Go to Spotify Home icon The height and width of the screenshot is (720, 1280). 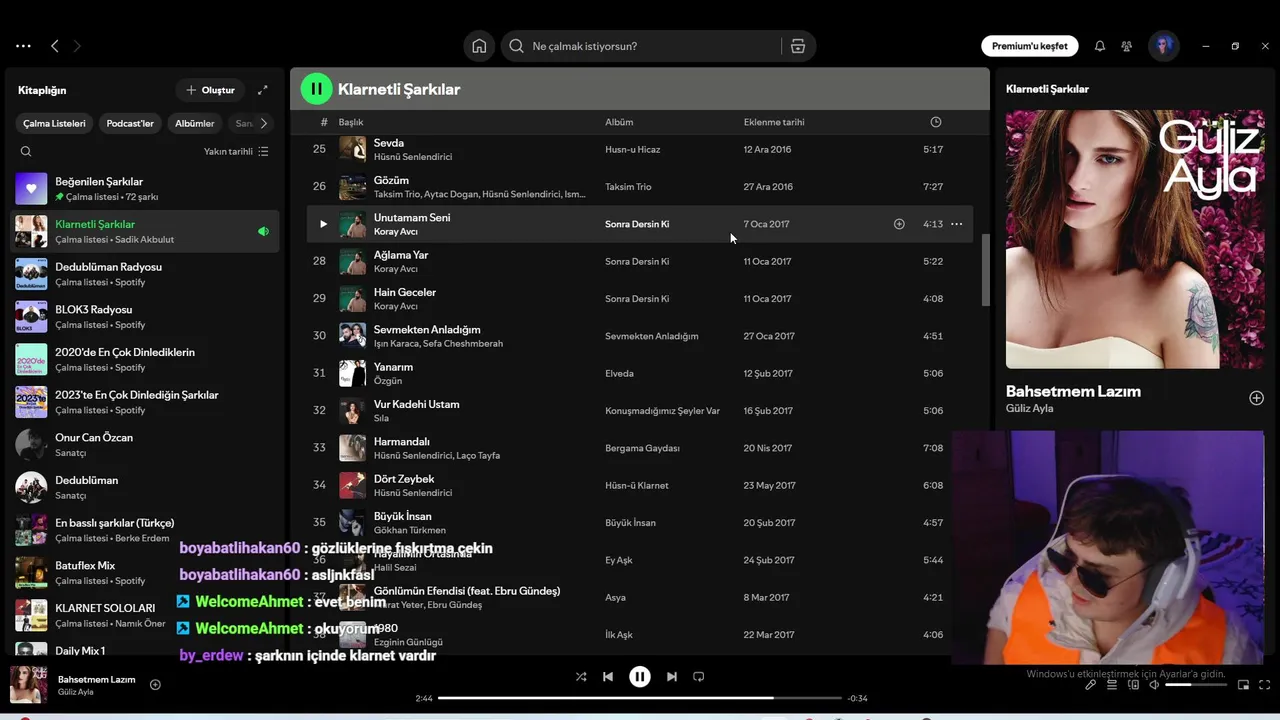[479, 46]
